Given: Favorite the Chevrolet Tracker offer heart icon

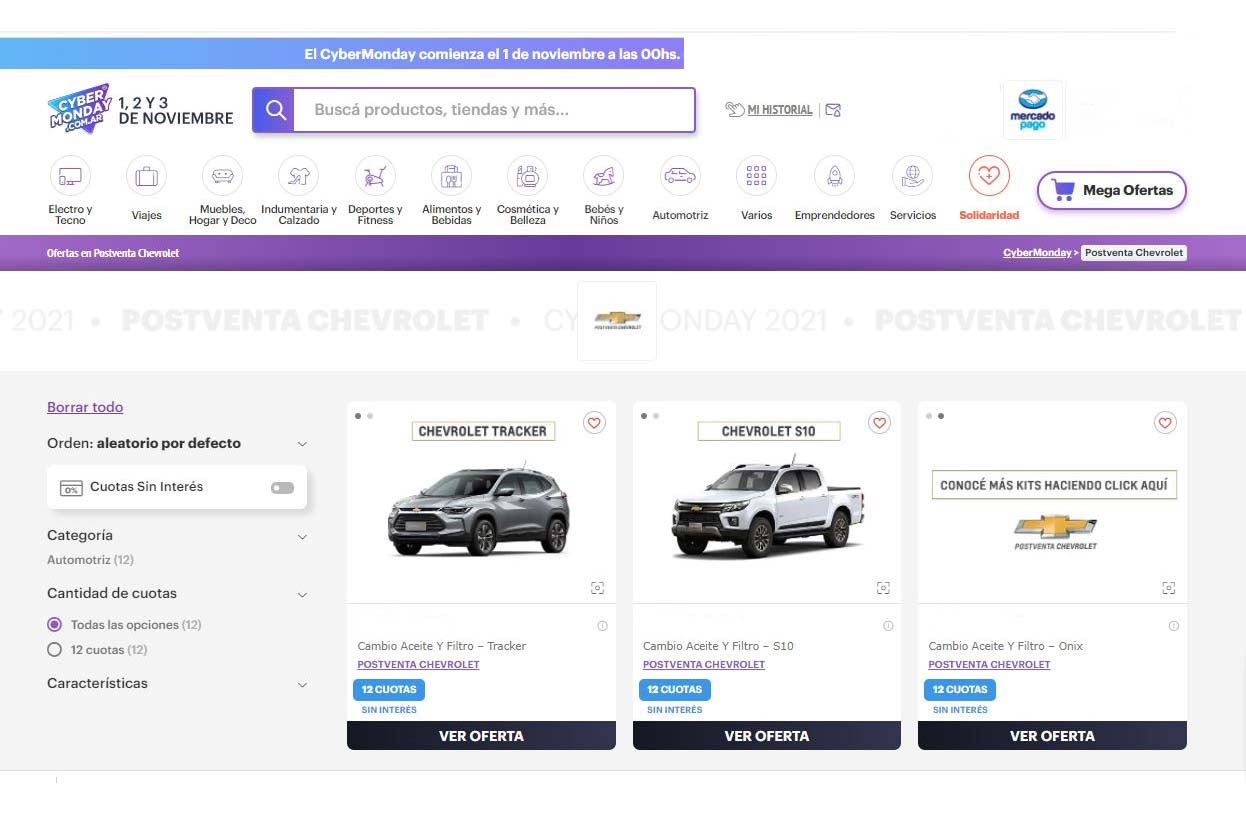Looking at the screenshot, I should 594,423.
